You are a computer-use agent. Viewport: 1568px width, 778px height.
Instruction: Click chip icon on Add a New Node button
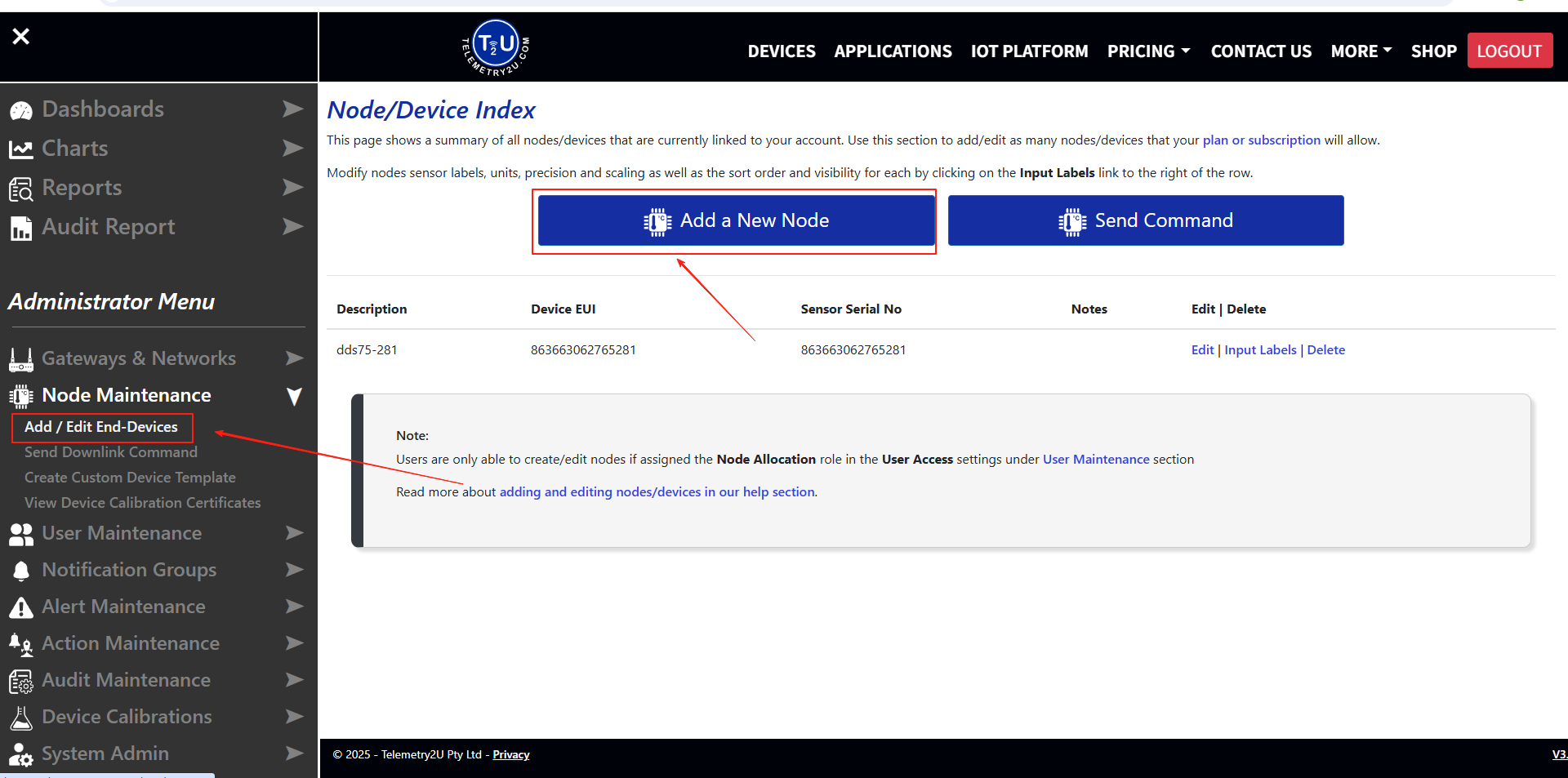(x=657, y=221)
